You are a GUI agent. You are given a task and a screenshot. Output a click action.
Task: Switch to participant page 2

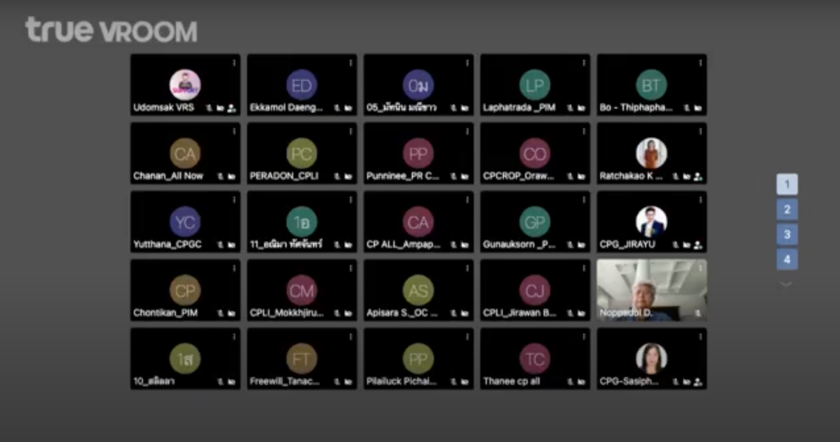point(787,209)
